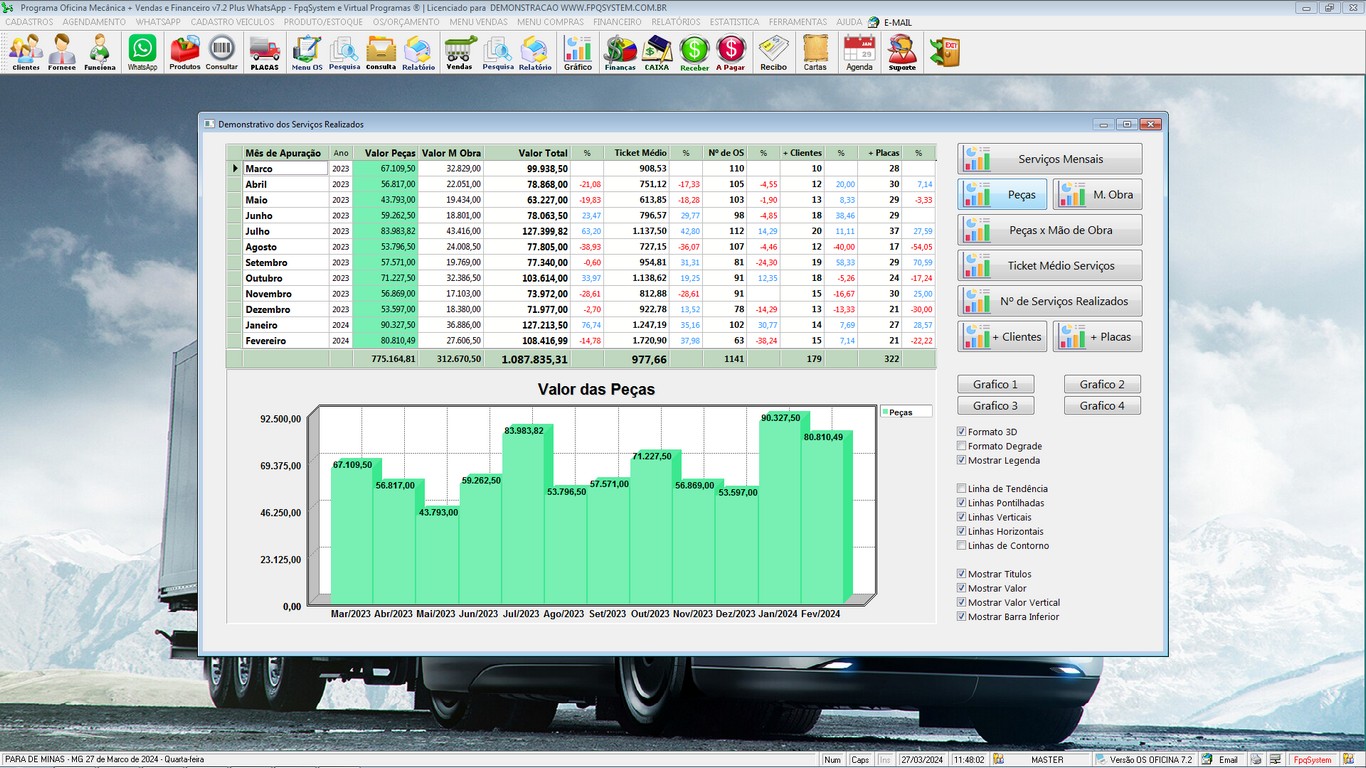
Task: Open the FINANCEIRO menu
Action: (617, 22)
